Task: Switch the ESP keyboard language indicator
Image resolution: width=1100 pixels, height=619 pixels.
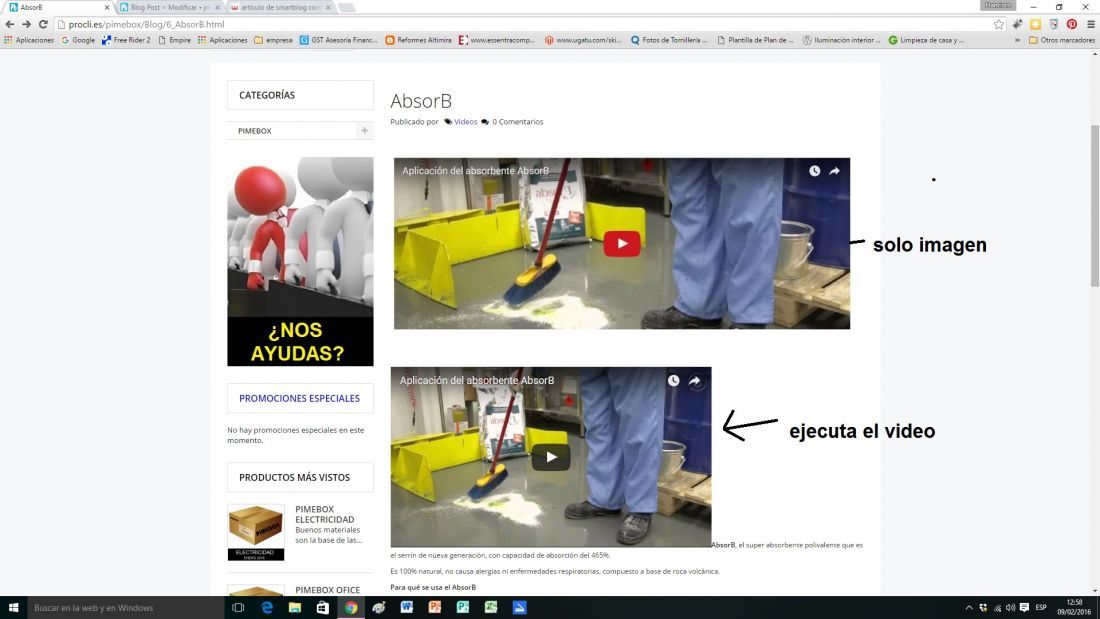Action: click(1041, 608)
